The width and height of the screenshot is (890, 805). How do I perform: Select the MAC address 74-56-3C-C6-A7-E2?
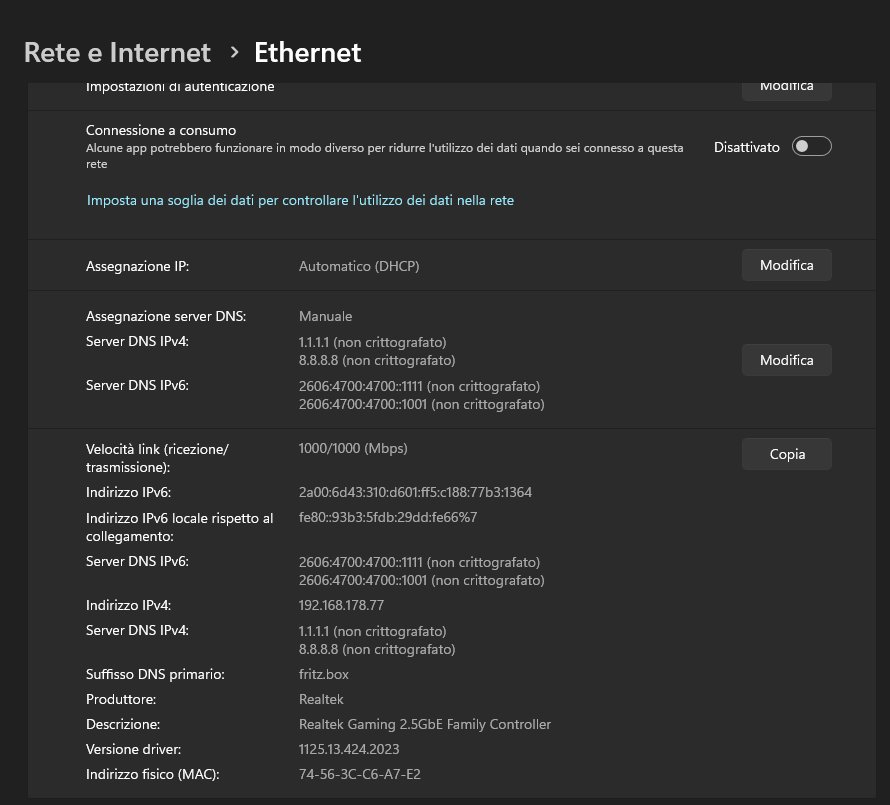click(x=360, y=774)
